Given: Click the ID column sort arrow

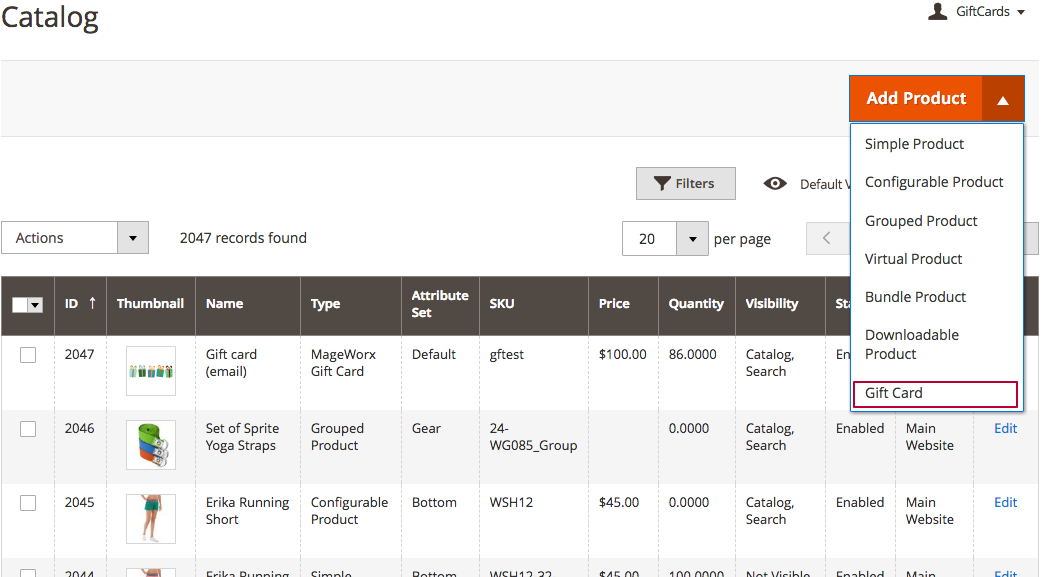Looking at the screenshot, I should (x=93, y=303).
